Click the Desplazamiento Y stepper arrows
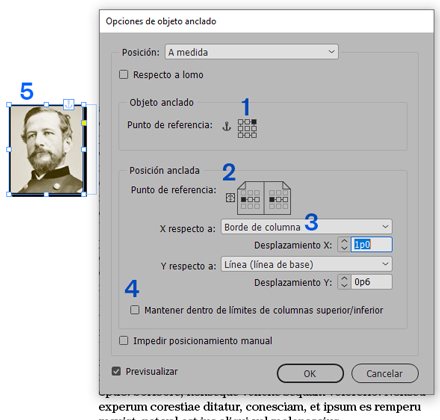The image size is (440, 420). [344, 282]
